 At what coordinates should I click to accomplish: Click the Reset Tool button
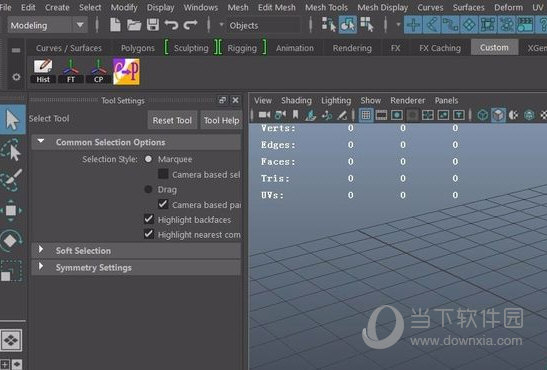coord(172,120)
